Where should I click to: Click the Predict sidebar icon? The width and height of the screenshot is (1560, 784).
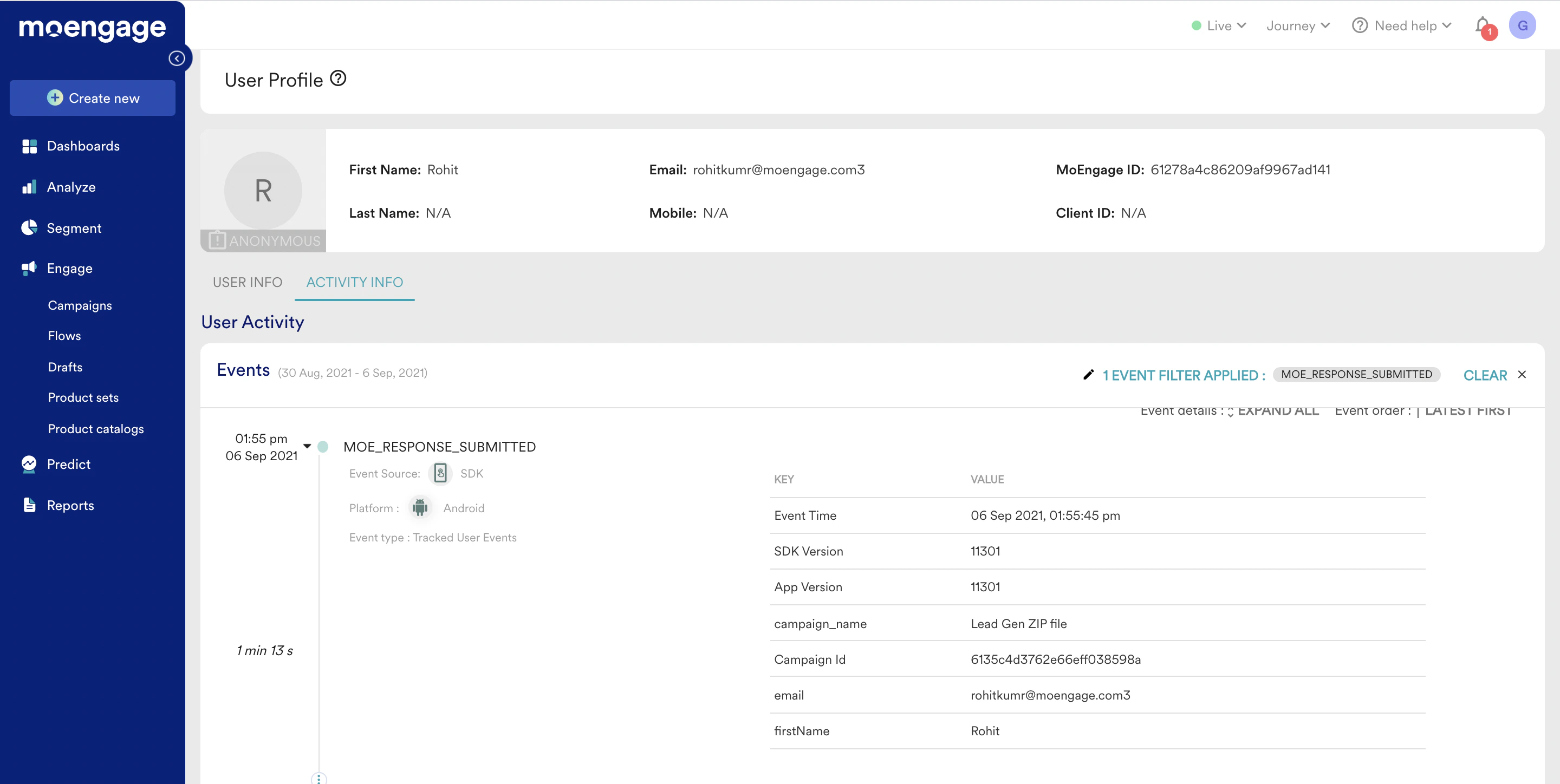29,465
